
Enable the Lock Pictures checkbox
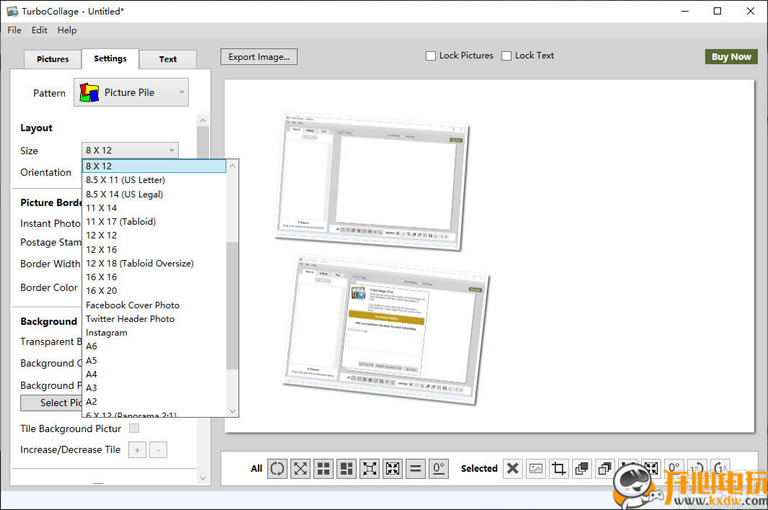[431, 56]
